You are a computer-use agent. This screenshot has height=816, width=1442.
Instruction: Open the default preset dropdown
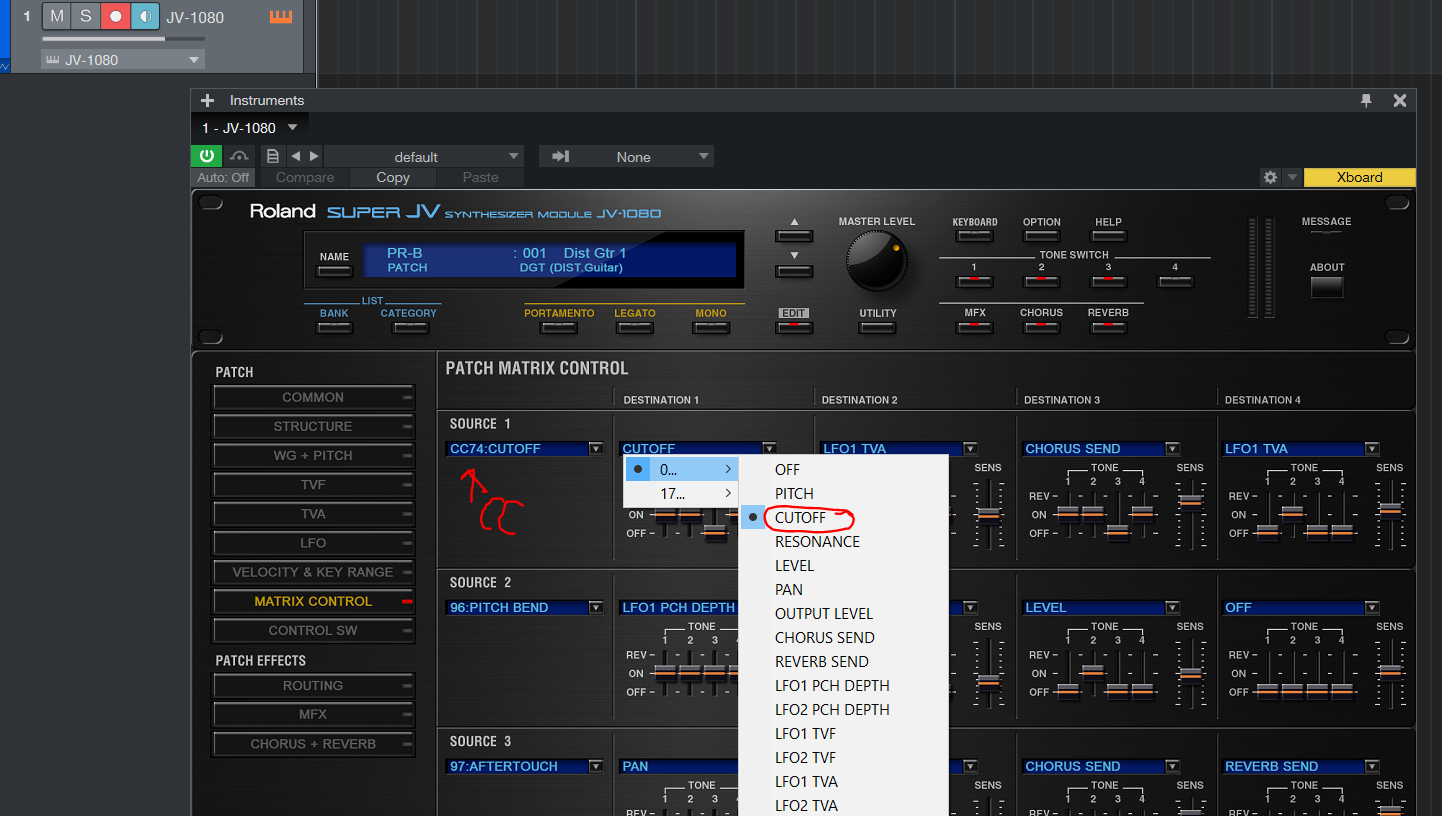tap(424, 156)
